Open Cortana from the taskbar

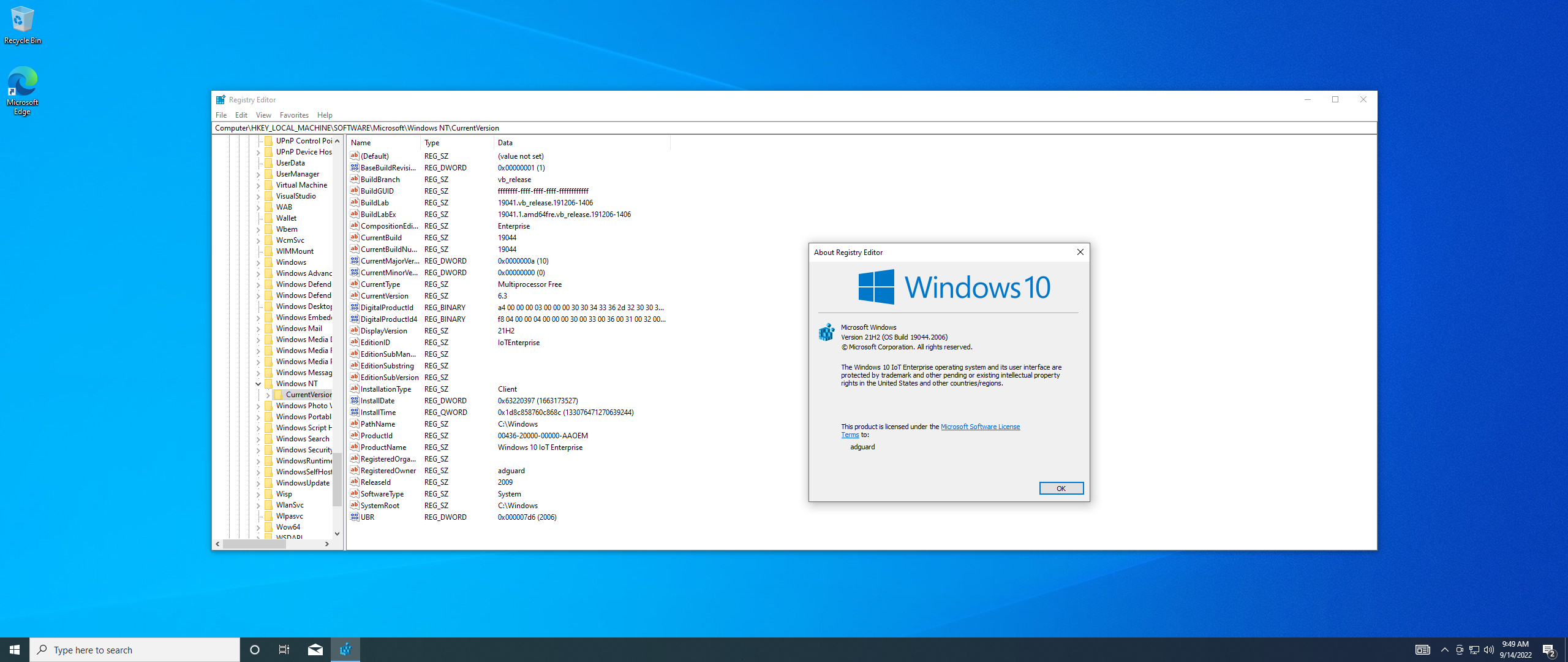click(255, 650)
